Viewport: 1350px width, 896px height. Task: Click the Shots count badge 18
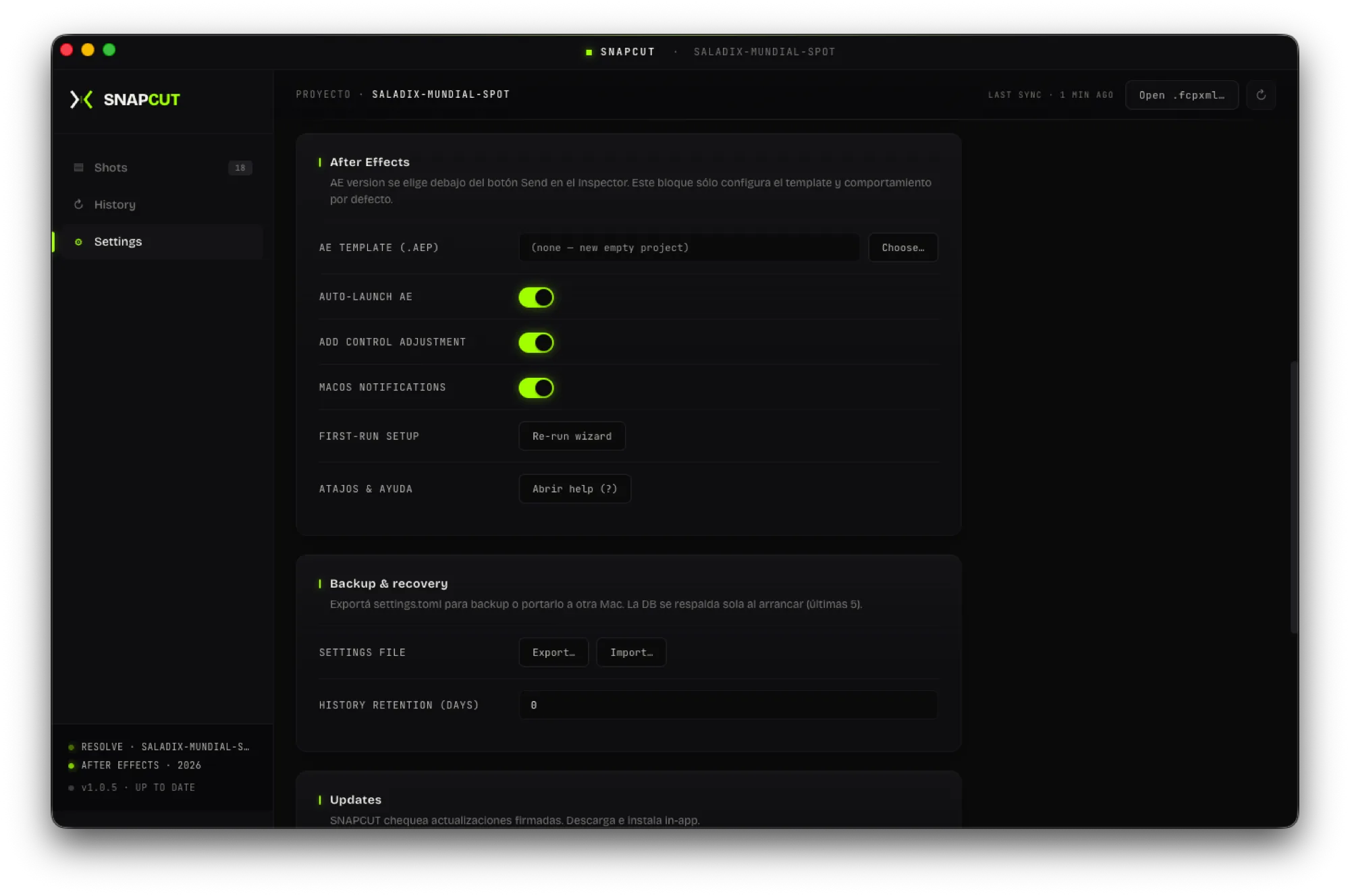[x=240, y=168]
